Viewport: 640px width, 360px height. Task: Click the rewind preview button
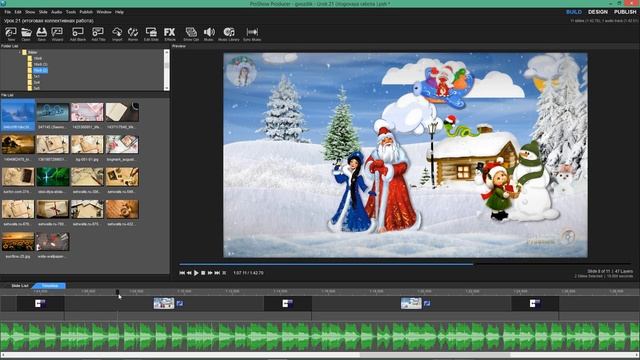[x=189, y=273]
